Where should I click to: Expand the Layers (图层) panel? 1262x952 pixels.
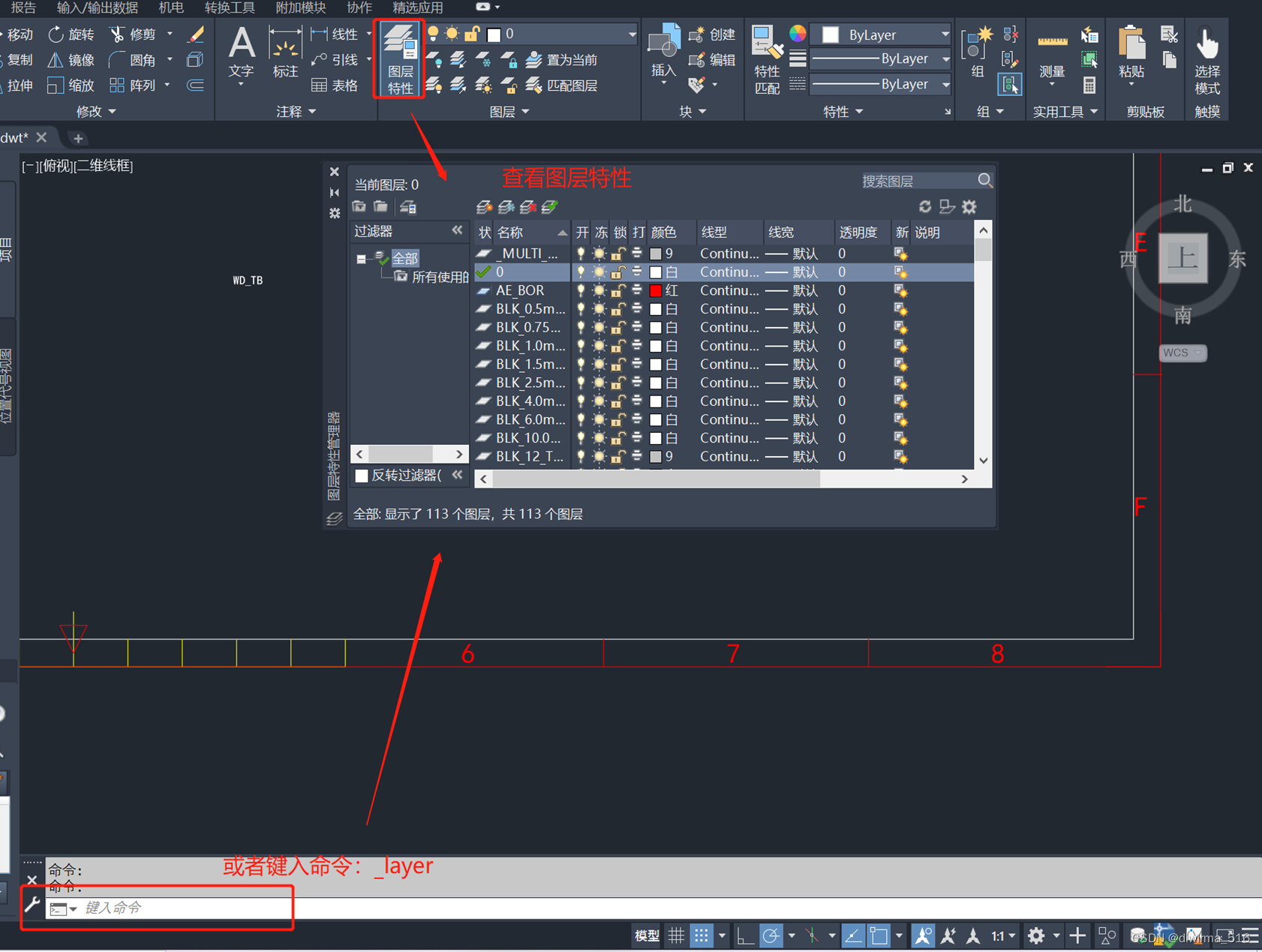(x=509, y=112)
